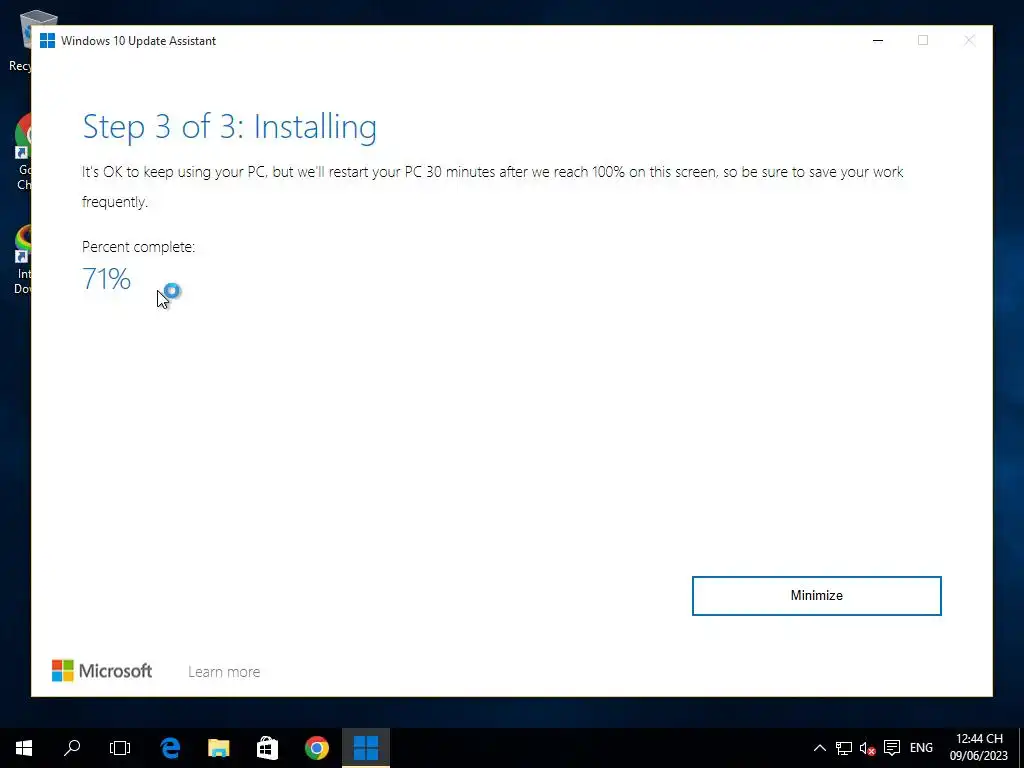Image resolution: width=1024 pixels, height=768 pixels.
Task: Switch input language via ENG indicator
Action: point(921,748)
